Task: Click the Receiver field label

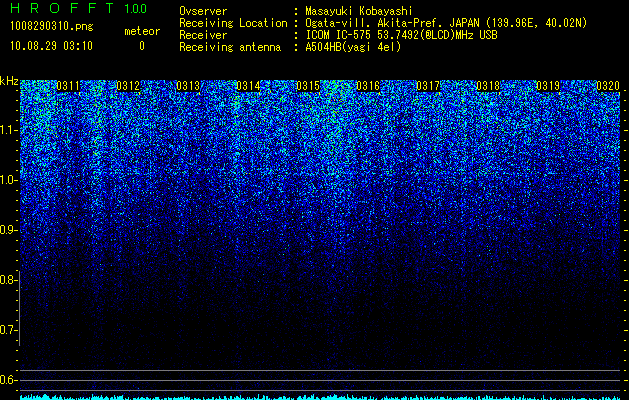Action: coord(203,35)
